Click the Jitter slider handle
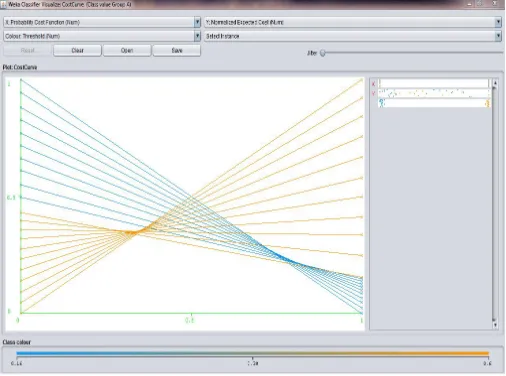 [x=323, y=53]
